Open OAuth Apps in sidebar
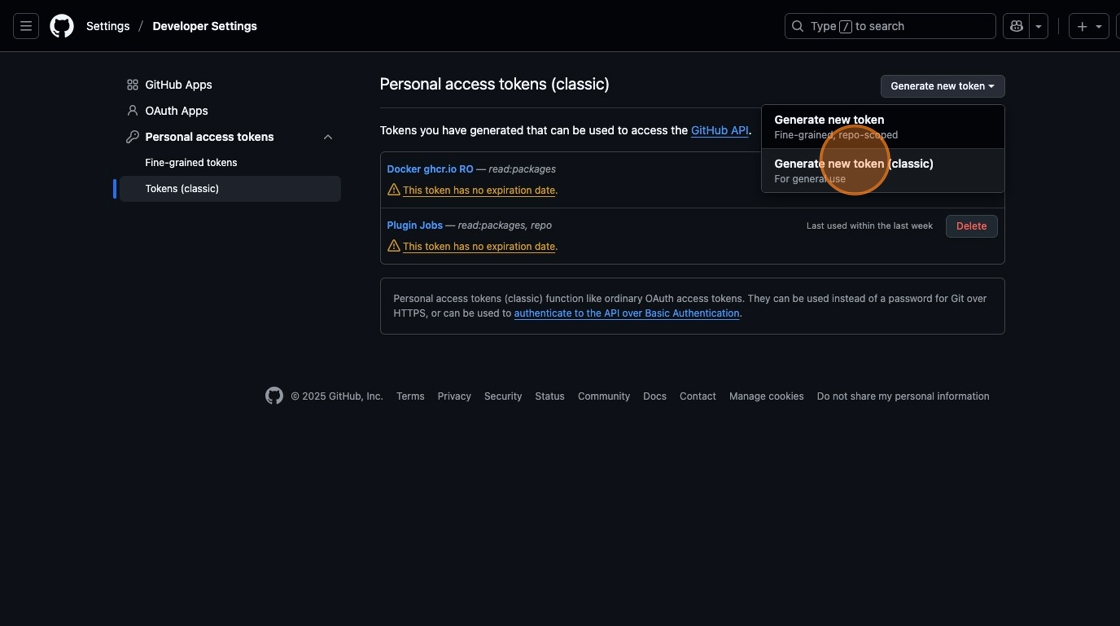Viewport: 1120px width, 626px height. tap(176, 111)
